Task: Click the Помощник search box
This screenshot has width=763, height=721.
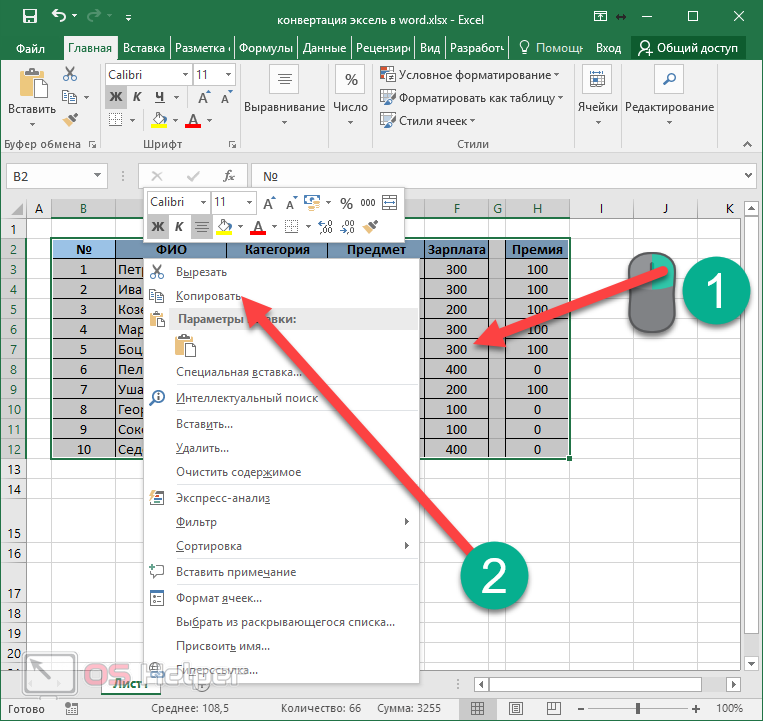Action: click(551, 48)
